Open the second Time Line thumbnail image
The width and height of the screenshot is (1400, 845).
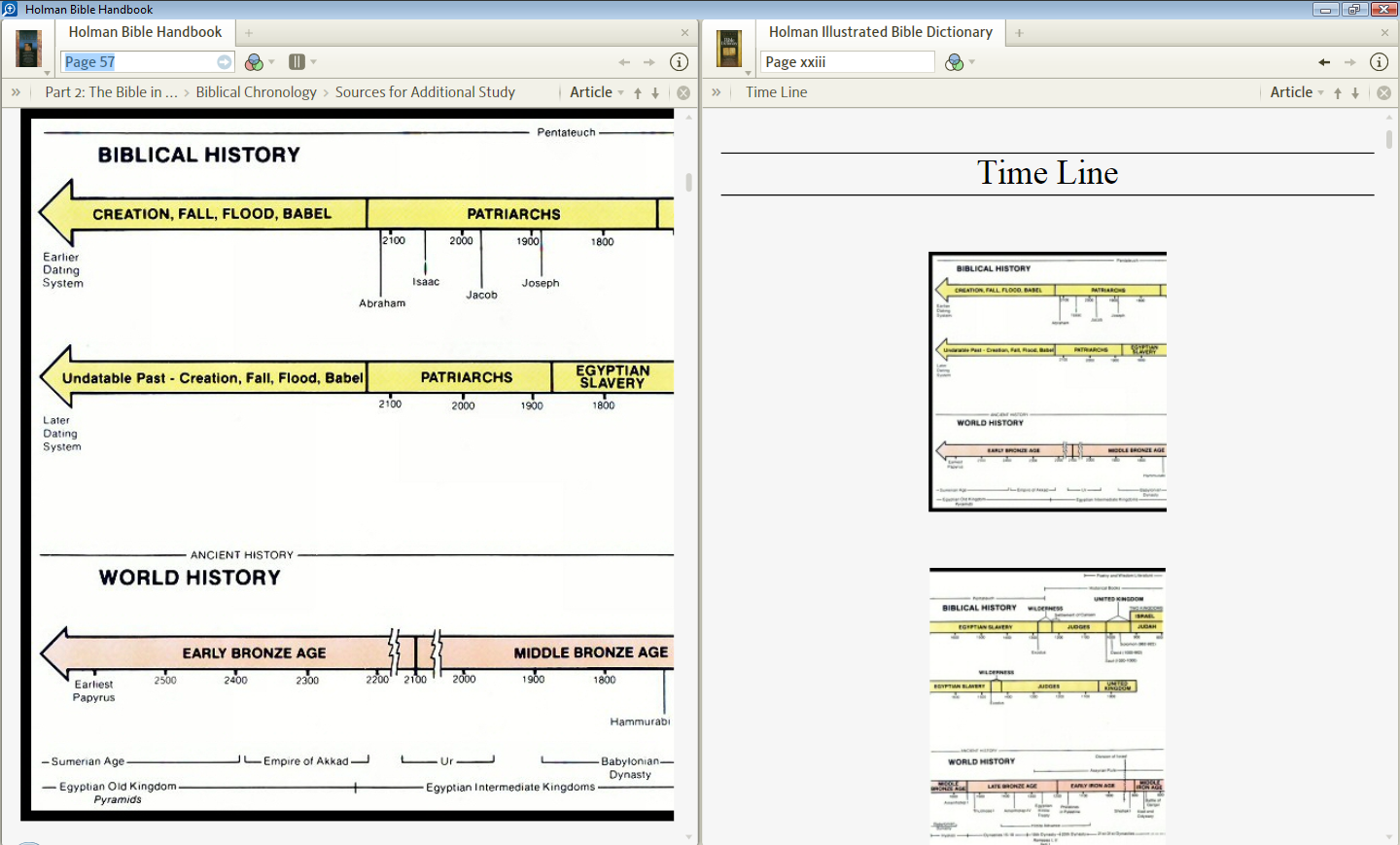1047,706
